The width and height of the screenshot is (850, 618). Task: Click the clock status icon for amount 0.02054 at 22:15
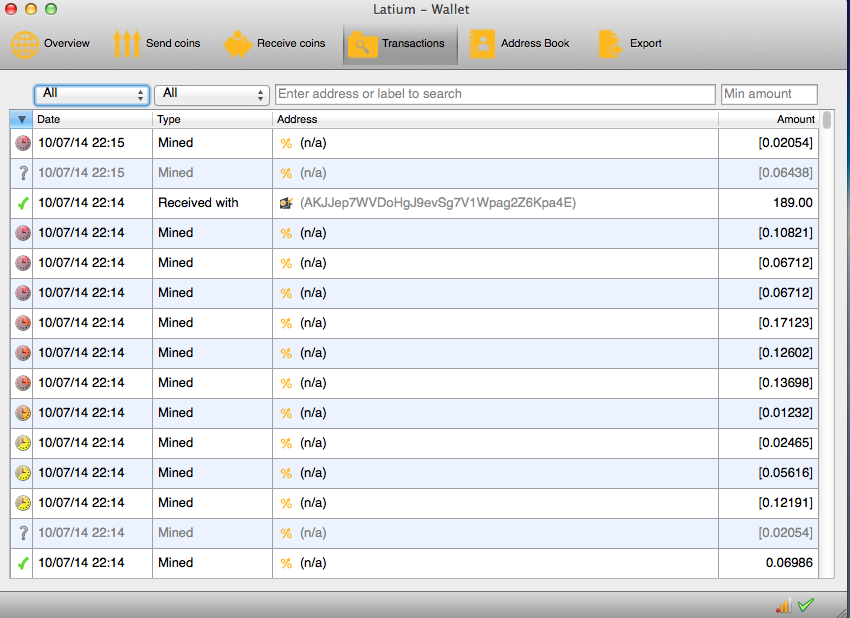pos(23,143)
